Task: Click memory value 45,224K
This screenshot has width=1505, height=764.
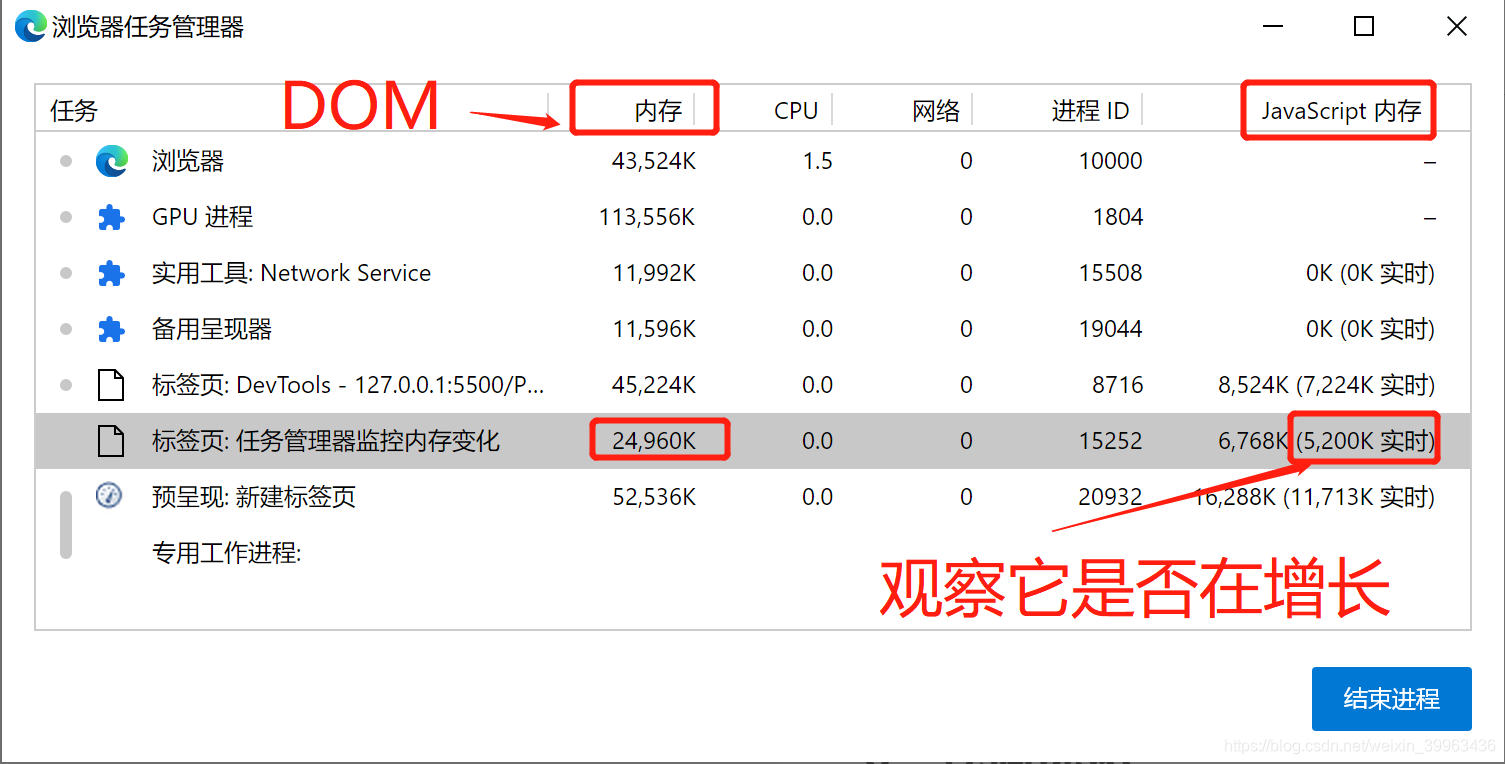Action: tap(654, 385)
